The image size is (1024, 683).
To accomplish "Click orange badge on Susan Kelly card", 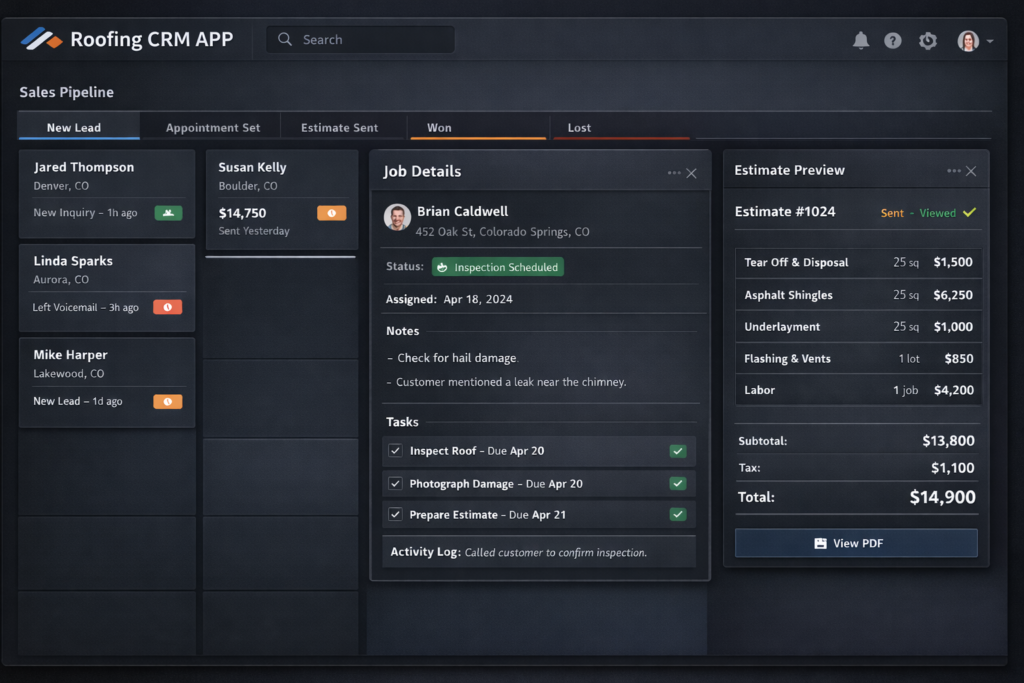I will 331,213.
